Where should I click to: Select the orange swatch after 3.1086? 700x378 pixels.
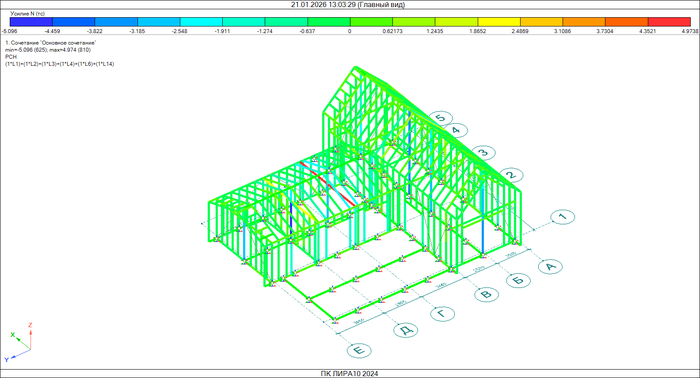pyautogui.click(x=584, y=21)
